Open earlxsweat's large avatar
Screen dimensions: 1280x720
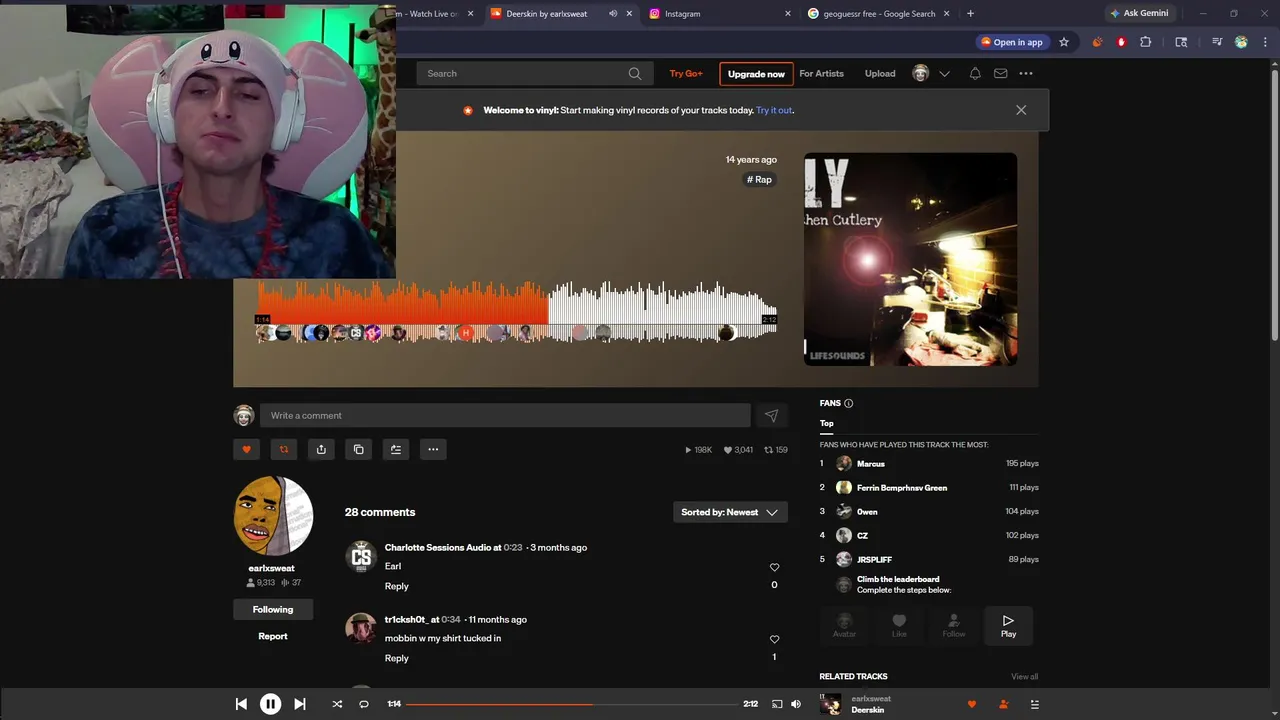pyautogui.click(x=273, y=516)
